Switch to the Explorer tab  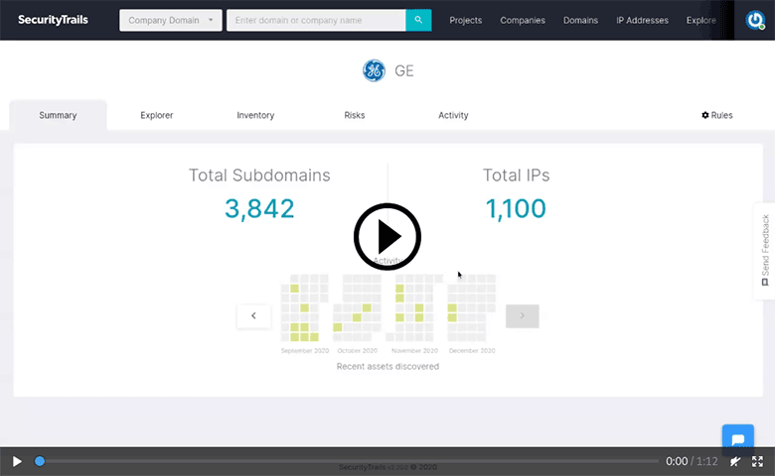click(156, 115)
